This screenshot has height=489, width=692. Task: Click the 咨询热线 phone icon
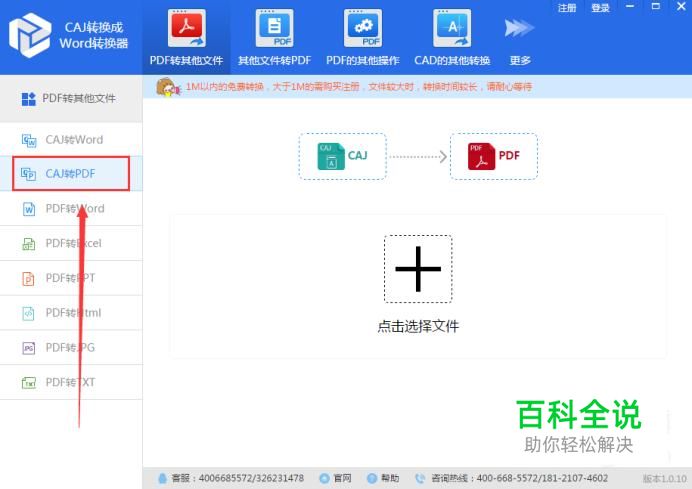pos(420,478)
